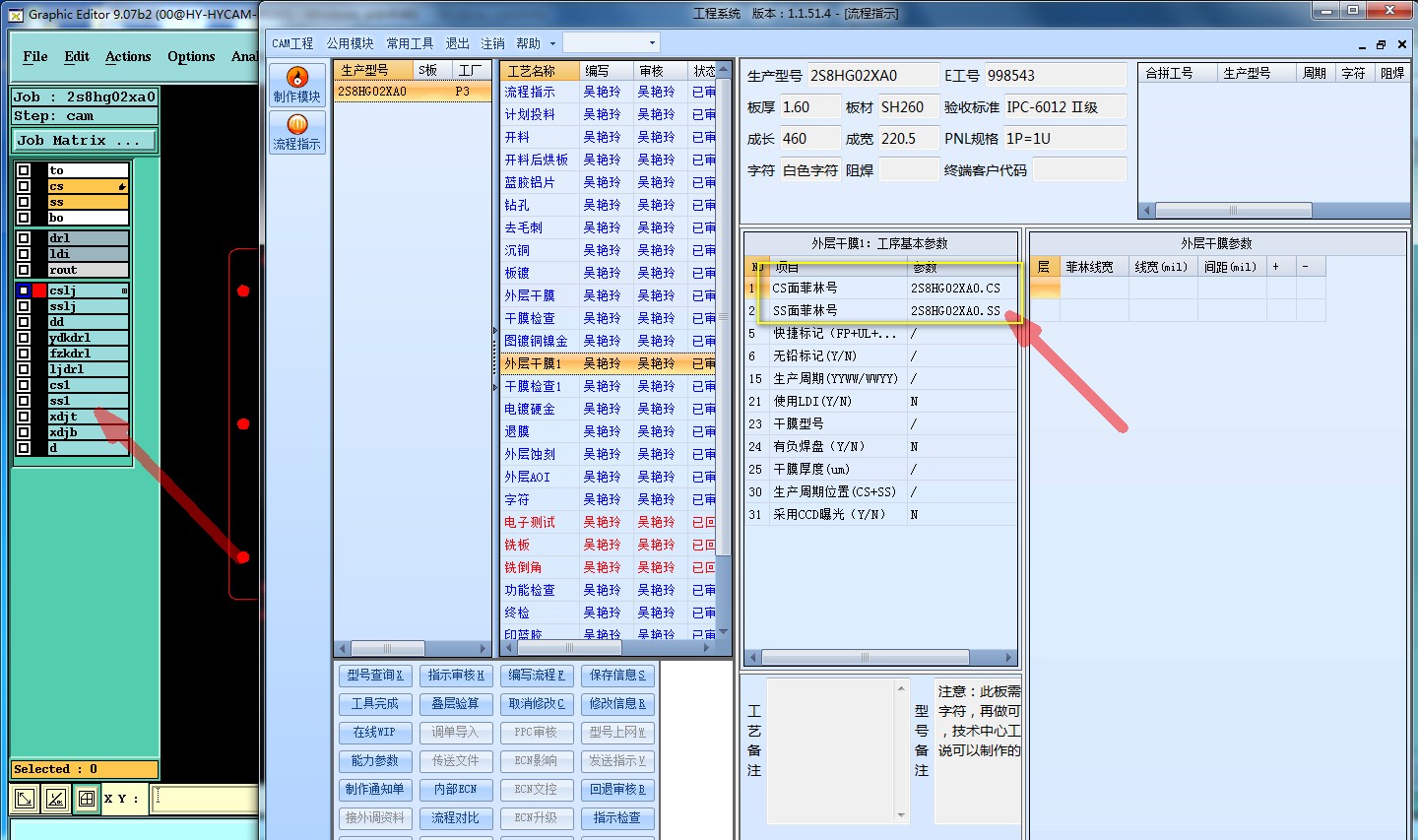Open Actions menu in Graphic Editor
The image size is (1418, 840).
128,56
